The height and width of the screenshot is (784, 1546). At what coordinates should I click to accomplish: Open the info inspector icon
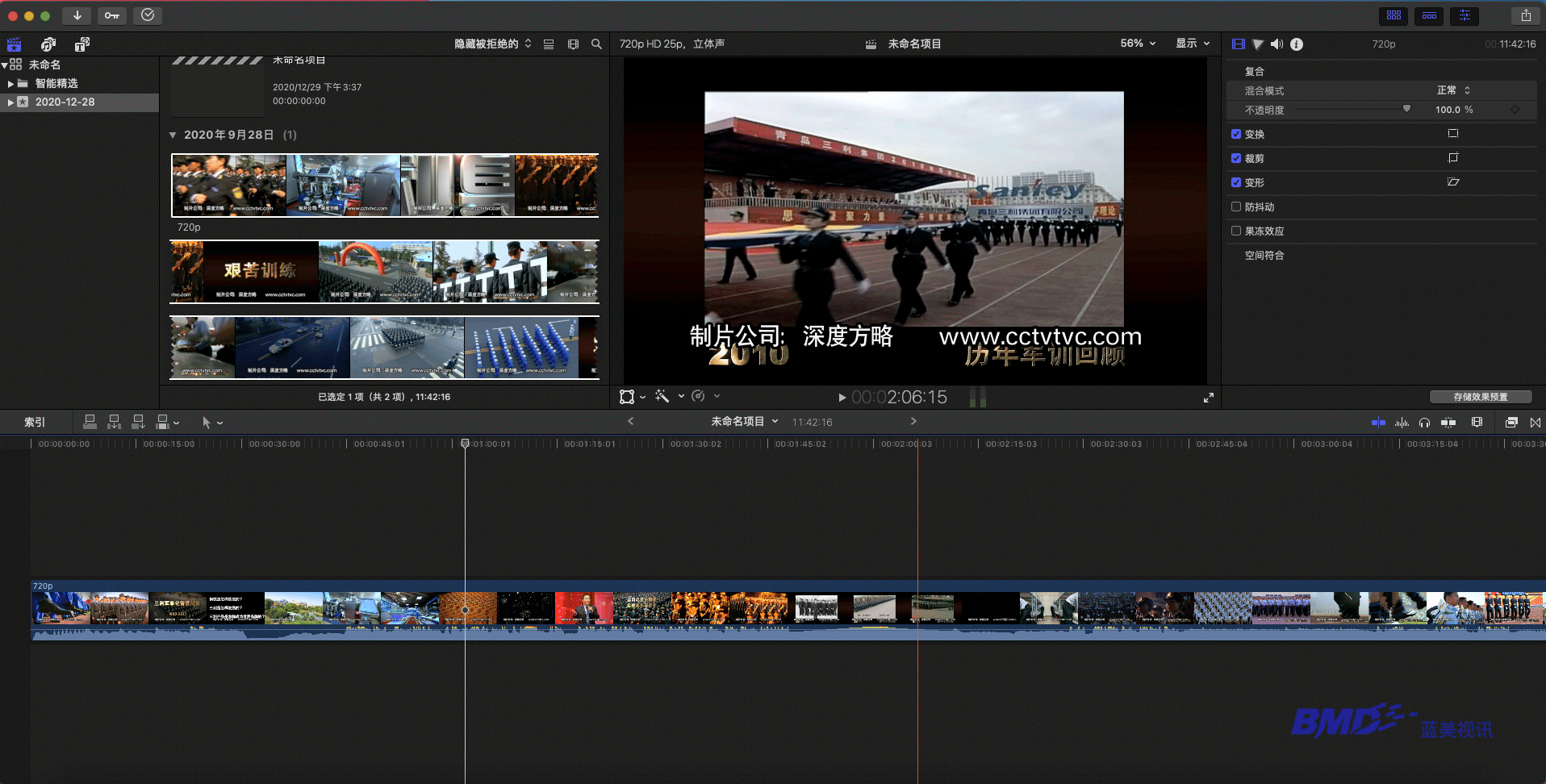tap(1297, 44)
